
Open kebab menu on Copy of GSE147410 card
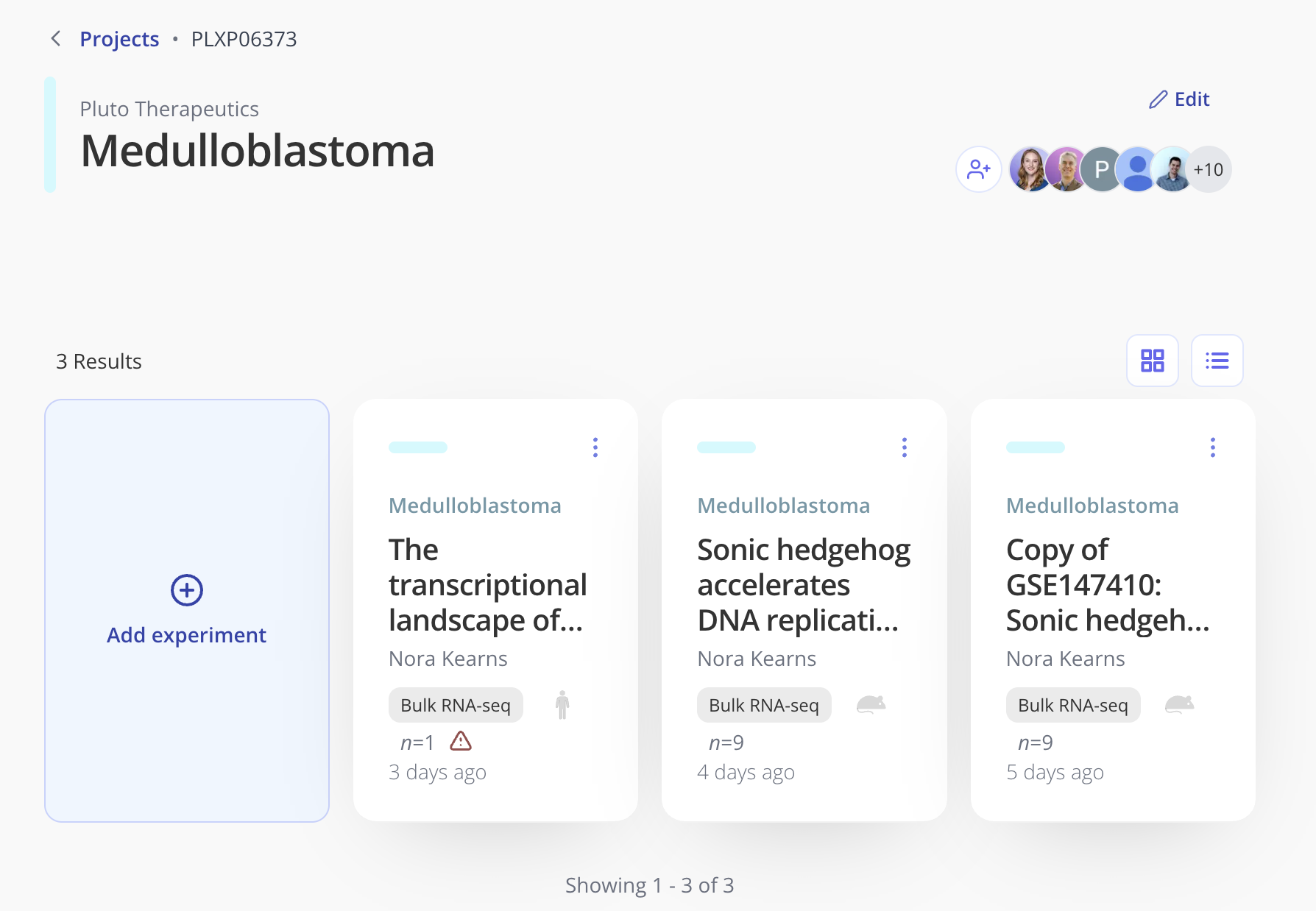(1212, 447)
